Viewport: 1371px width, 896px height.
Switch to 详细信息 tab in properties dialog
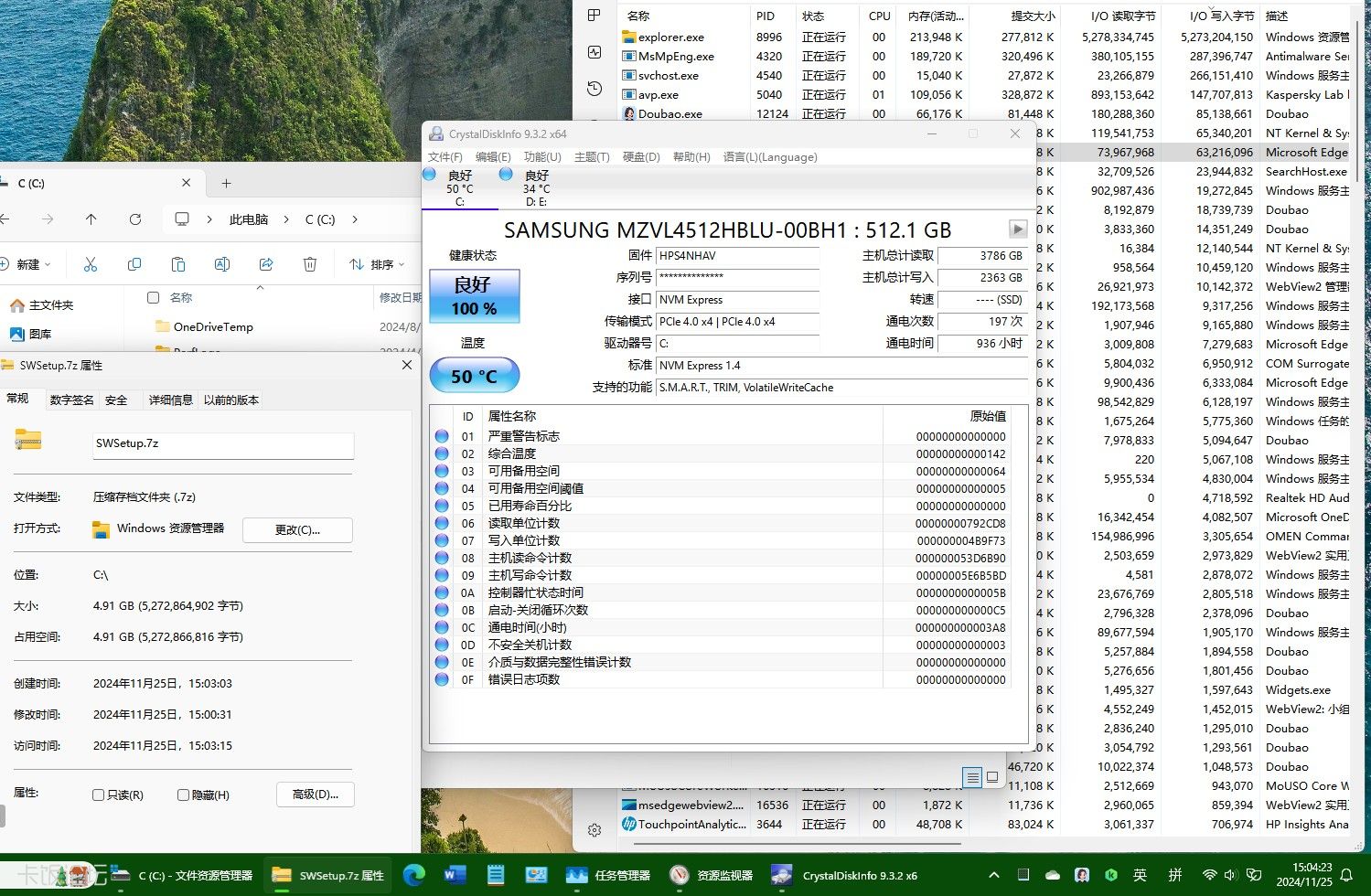pyautogui.click(x=171, y=400)
